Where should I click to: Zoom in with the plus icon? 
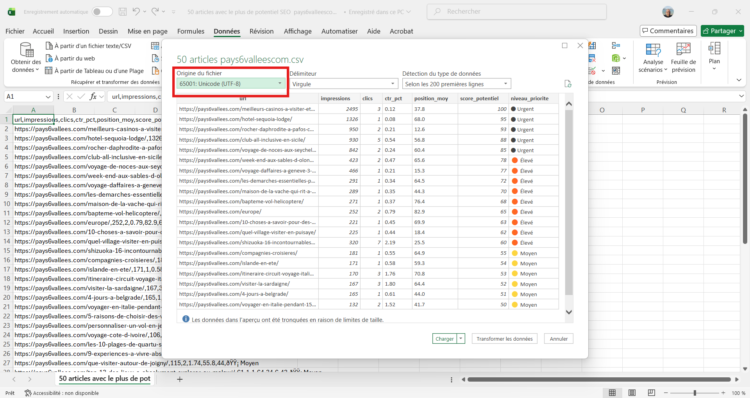pos(723,393)
